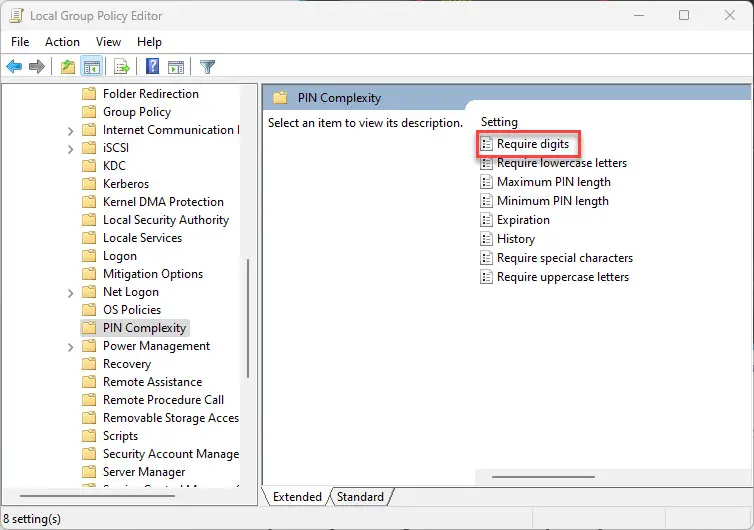Expand the iSCSI tree node
Screen dimensions: 754x530
tap(71, 149)
